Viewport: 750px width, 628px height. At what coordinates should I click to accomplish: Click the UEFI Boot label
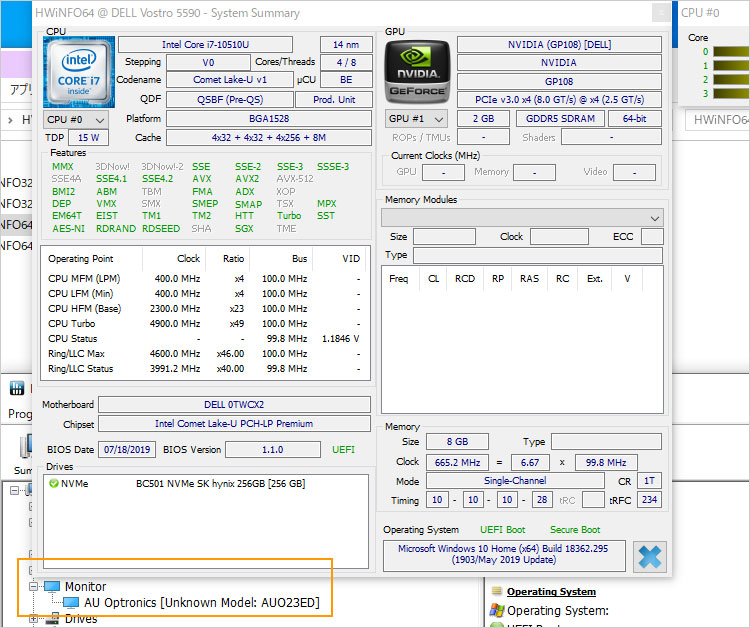coord(502,530)
